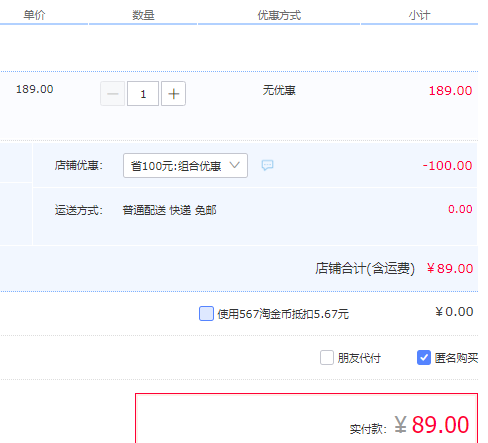Screen dimensions: 488x443
Task: Click the 店铺合计(含运费) ¥89.00 total
Action: tap(394, 268)
